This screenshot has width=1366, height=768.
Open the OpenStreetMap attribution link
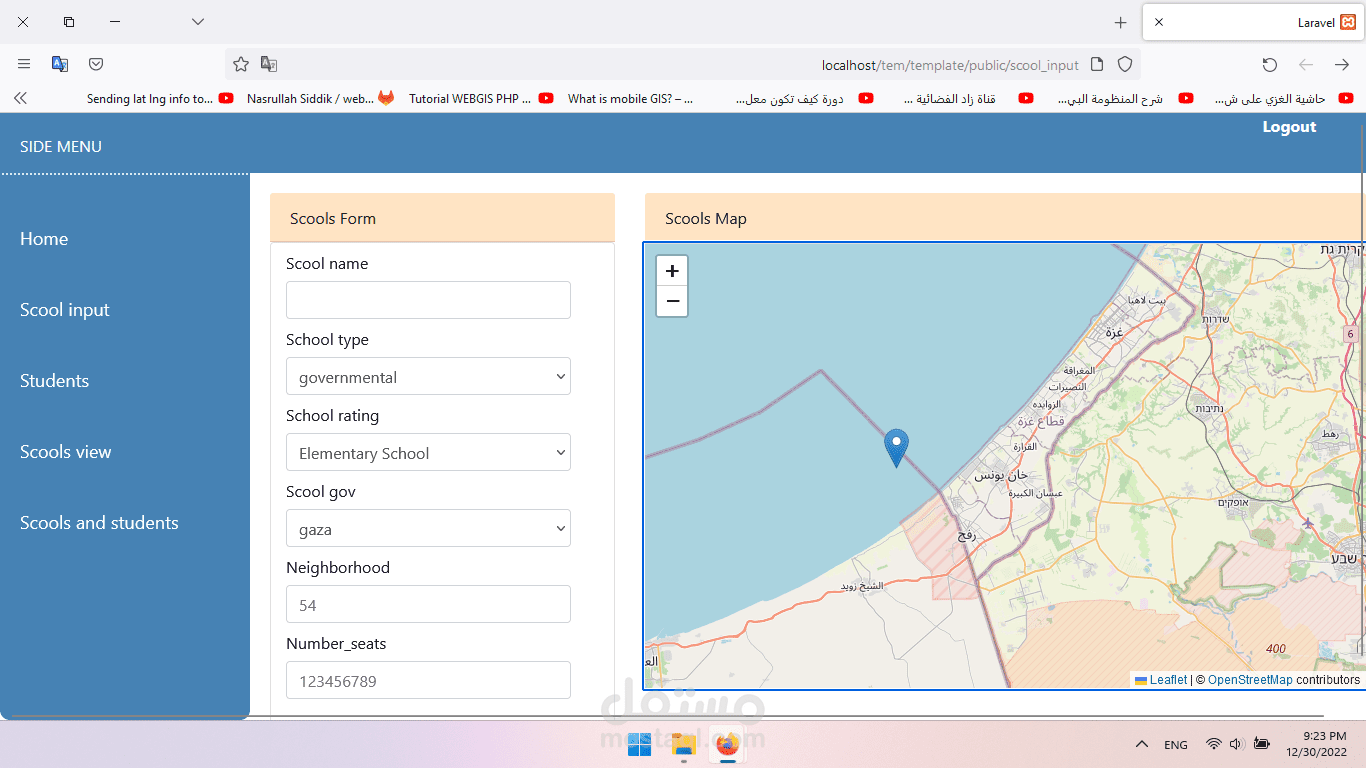(1250, 680)
